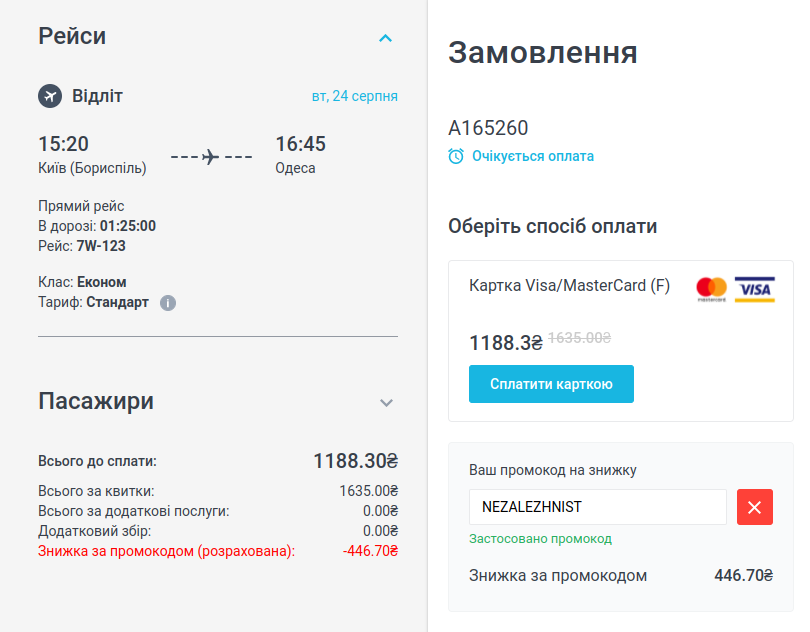Click the departure airplane icon beside Відліт
Screen dimensions: 810x632
50,96
